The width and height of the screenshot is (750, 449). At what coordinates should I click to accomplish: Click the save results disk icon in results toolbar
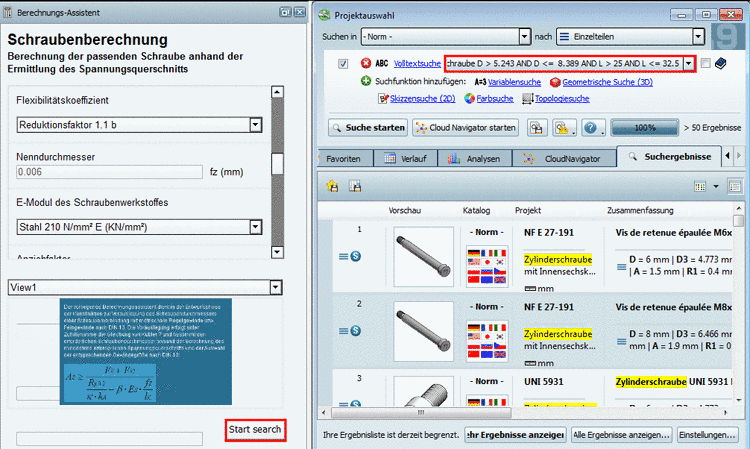pyautogui.click(x=355, y=186)
